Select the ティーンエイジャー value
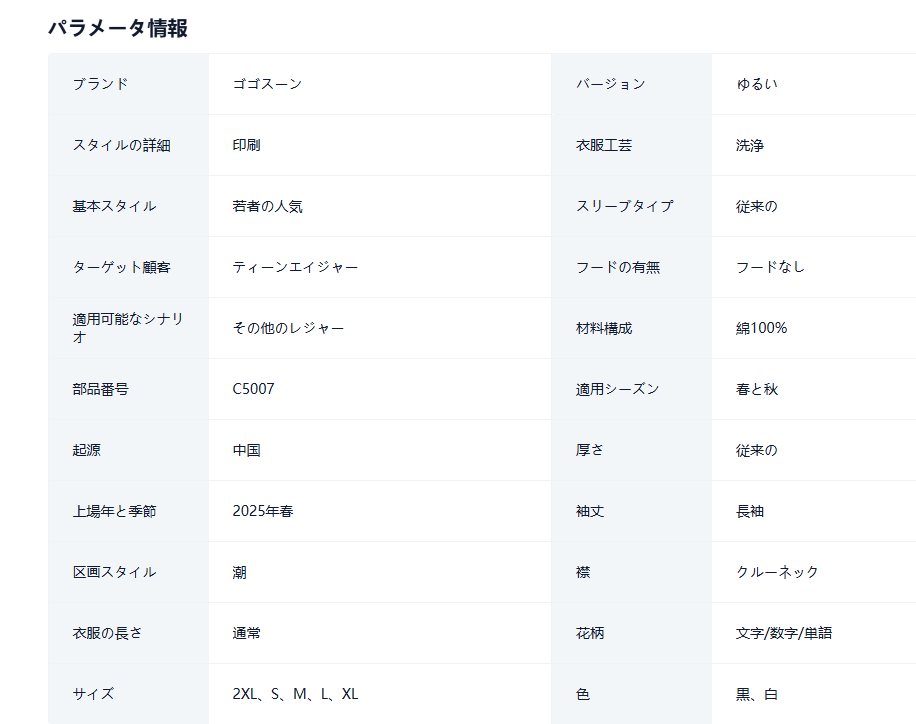Image resolution: width=916 pixels, height=724 pixels. pyautogui.click(x=295, y=267)
